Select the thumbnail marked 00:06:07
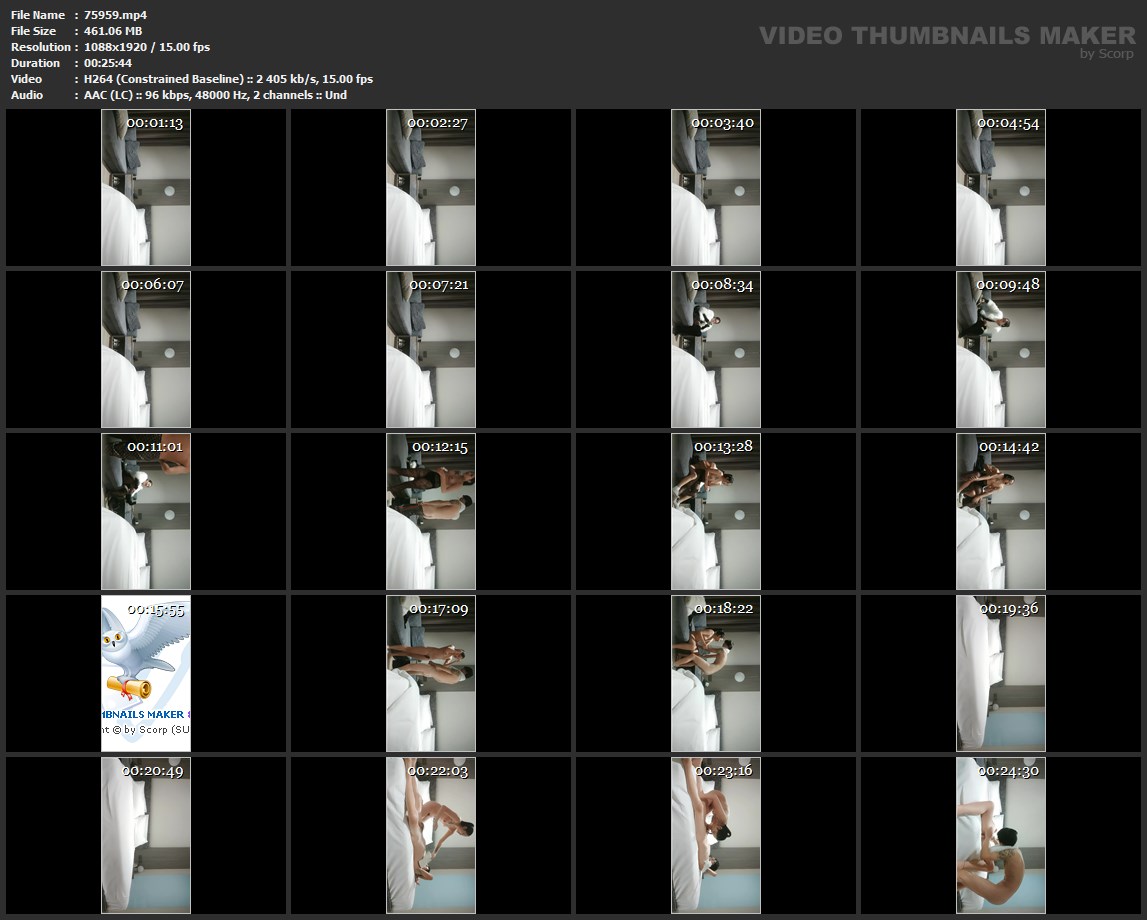The image size is (1147, 920). point(146,349)
